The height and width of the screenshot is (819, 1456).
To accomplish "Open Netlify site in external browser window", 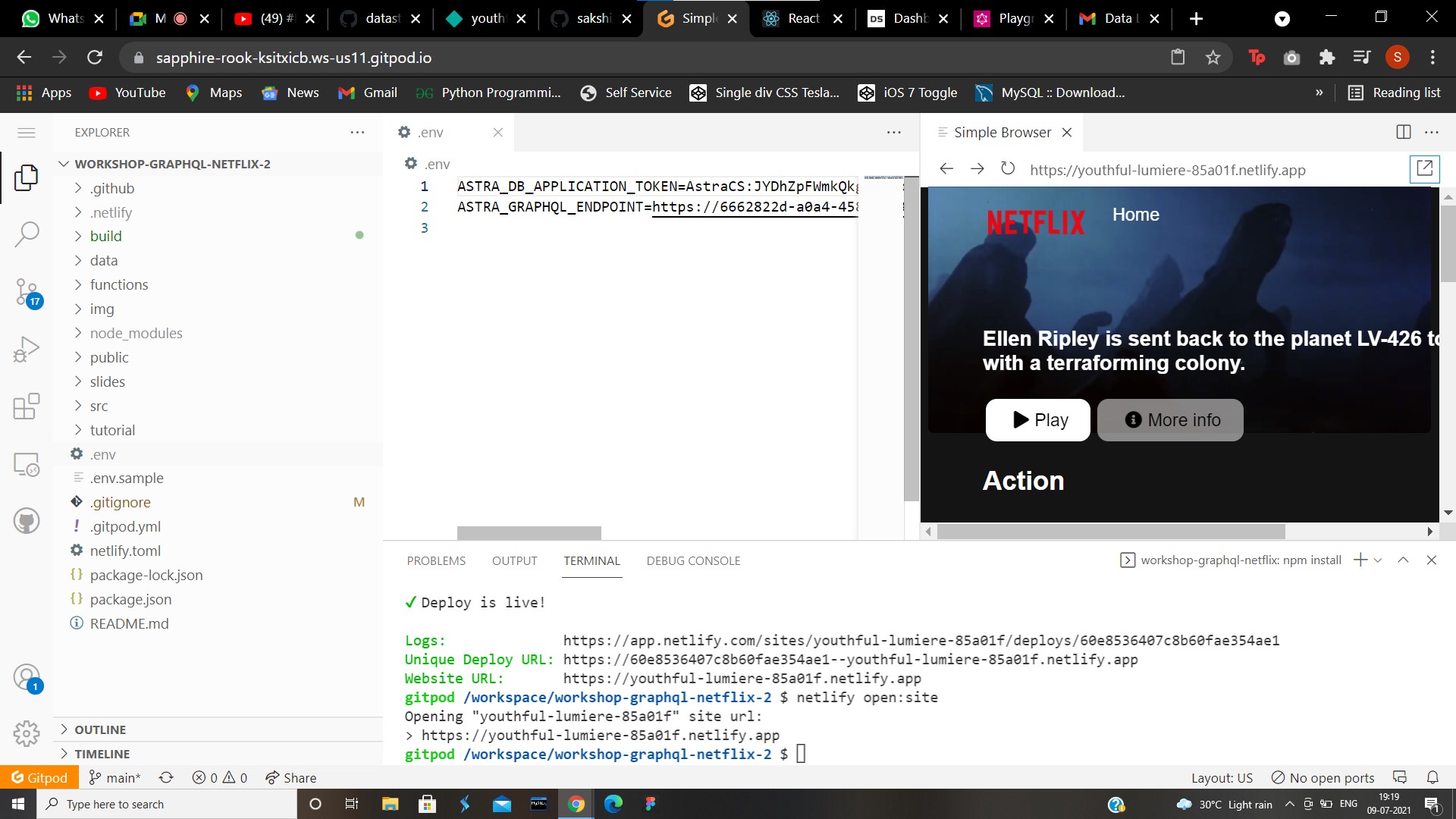I will [x=1424, y=169].
